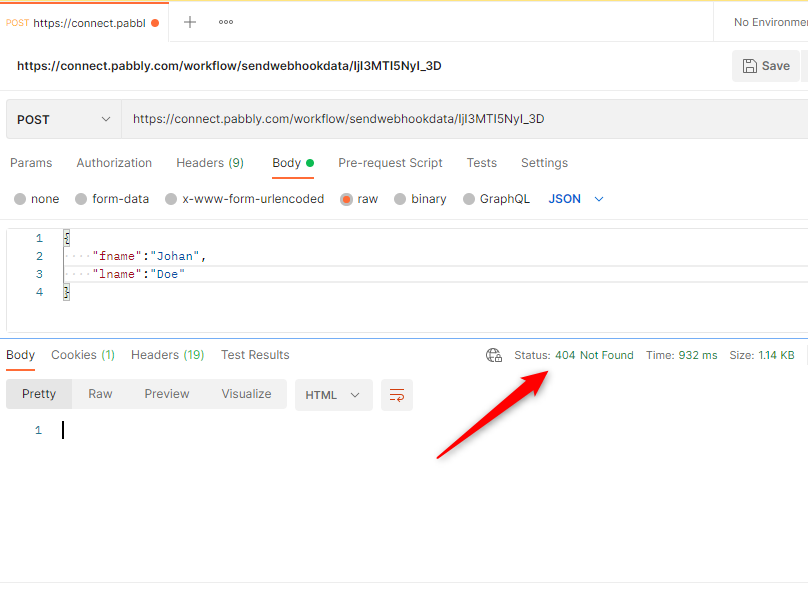Open the response Headers (19) tab
Viewport: 808px width, 599px height.
(x=167, y=355)
